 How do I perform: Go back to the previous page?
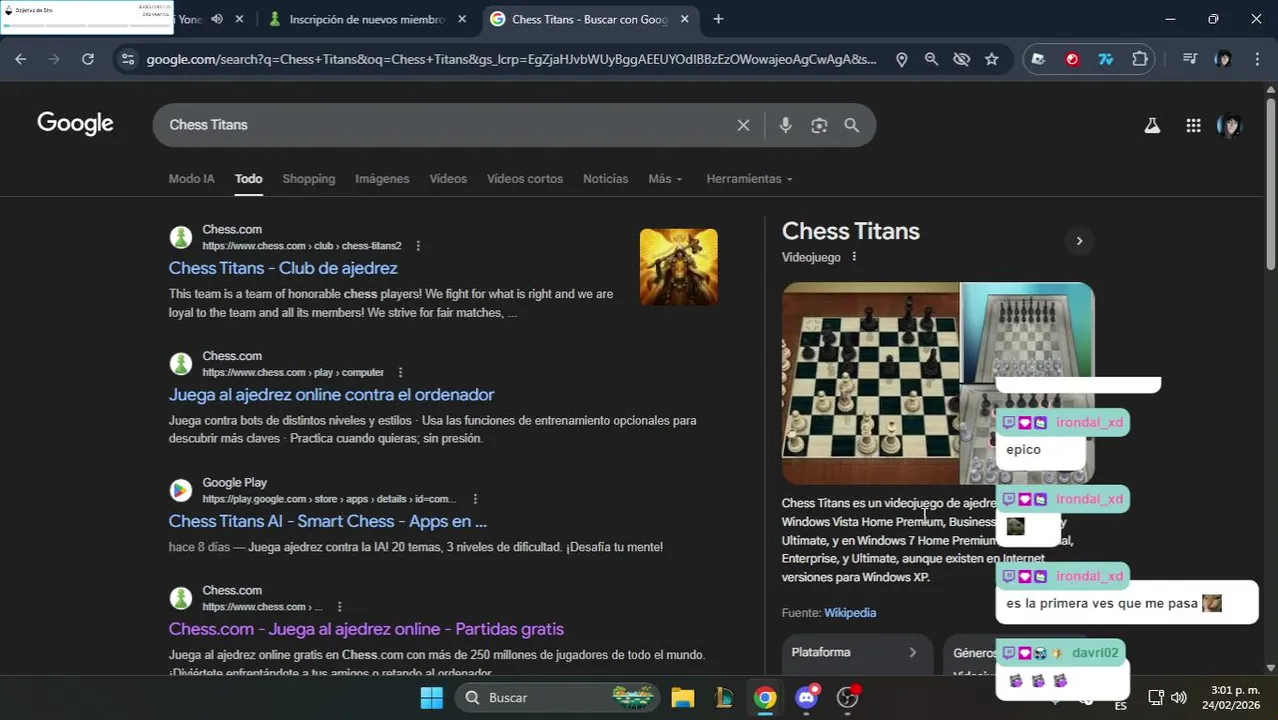[21, 59]
